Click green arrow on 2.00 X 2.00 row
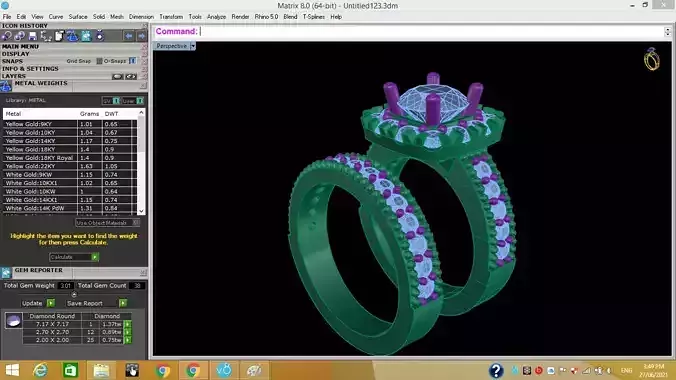The height and width of the screenshot is (380, 676). [128, 340]
